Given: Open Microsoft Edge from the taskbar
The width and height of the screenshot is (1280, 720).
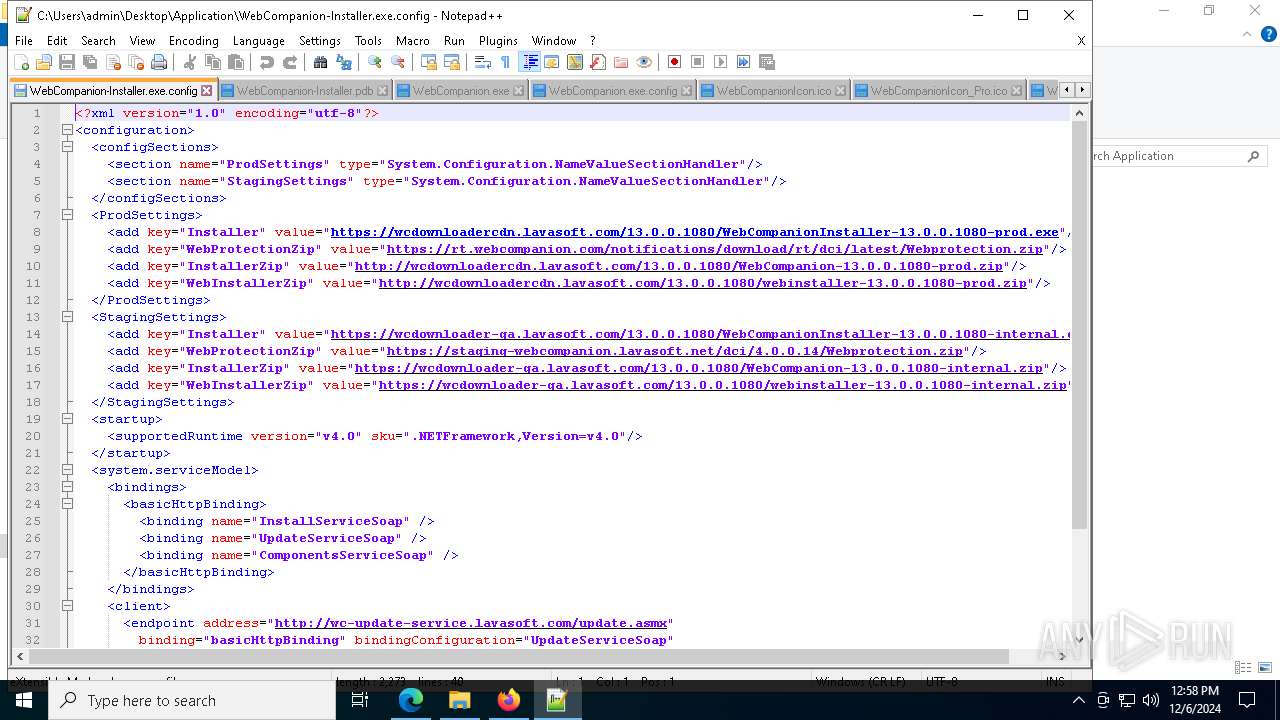Looking at the screenshot, I should pos(411,700).
